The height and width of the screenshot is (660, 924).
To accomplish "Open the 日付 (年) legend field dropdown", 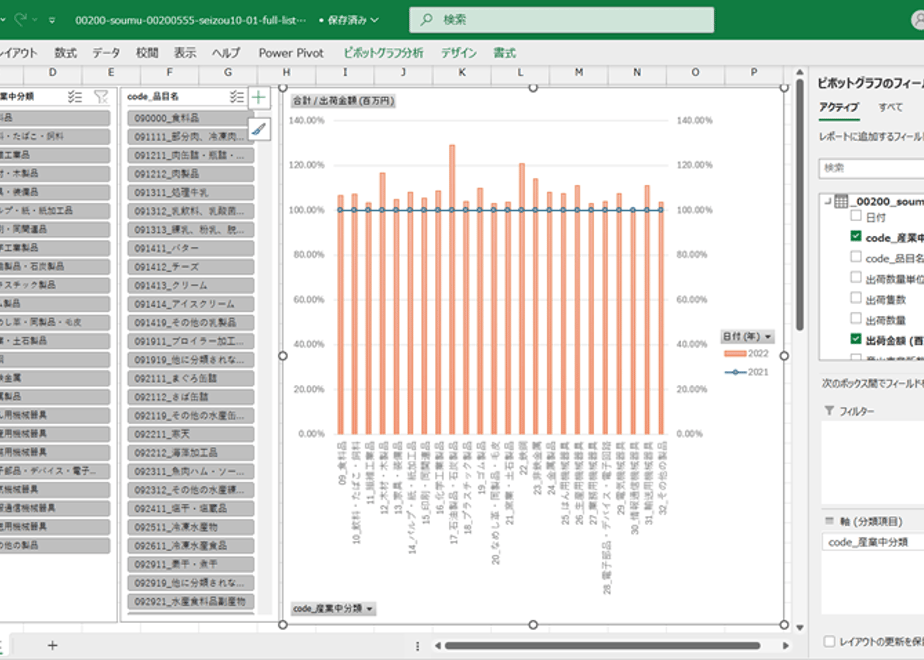I will [747, 336].
